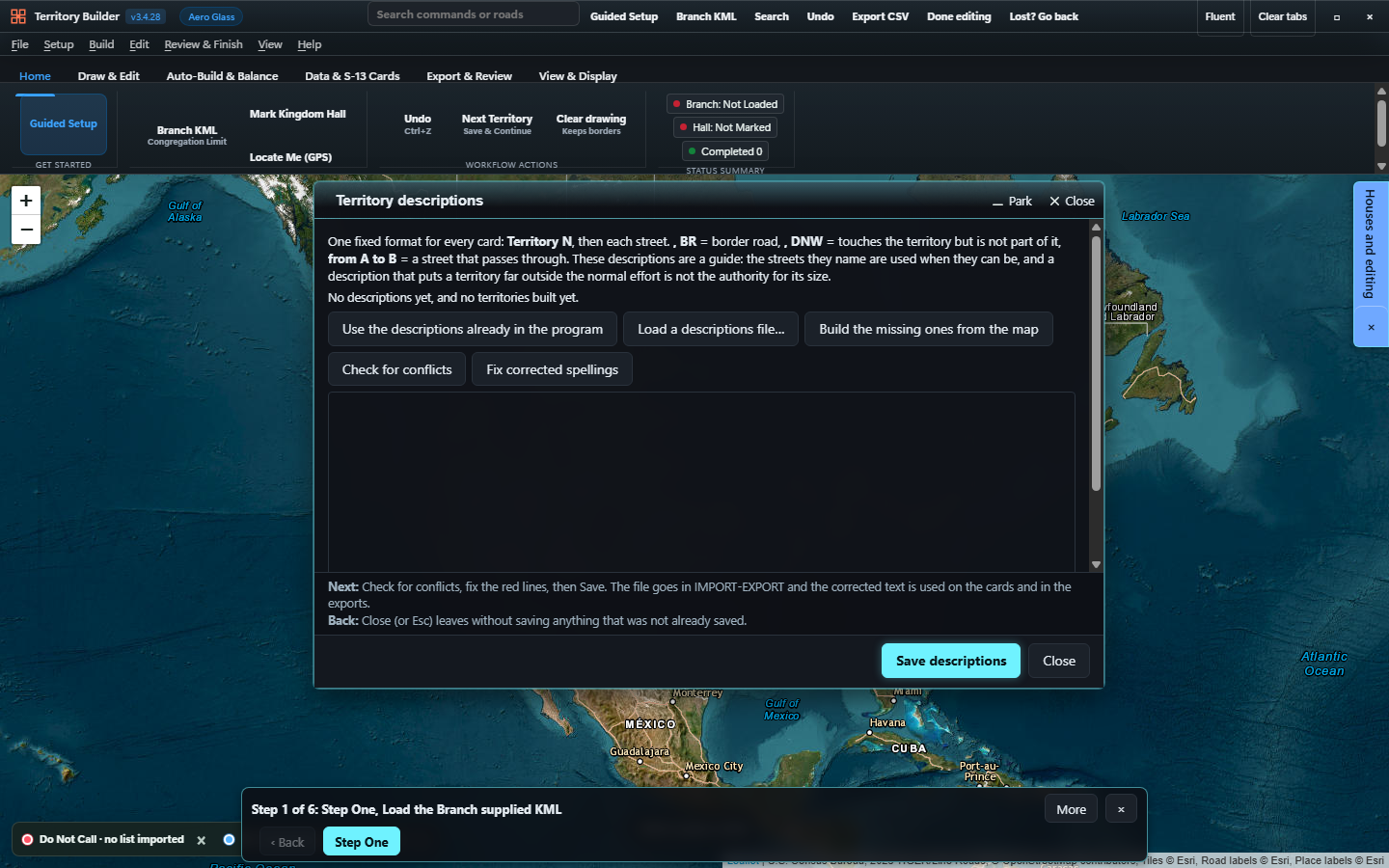Screen dimensions: 1389x868
Task: Switch to the Draw & Edit ribbon tab
Action: pos(109,76)
